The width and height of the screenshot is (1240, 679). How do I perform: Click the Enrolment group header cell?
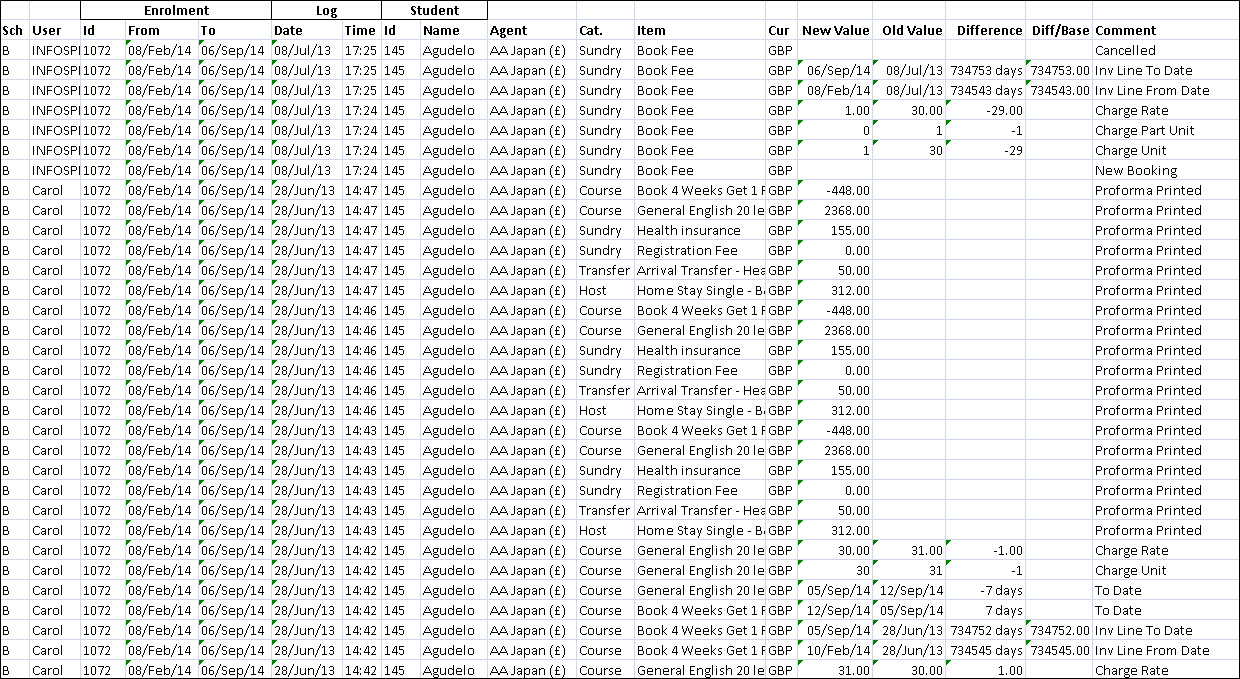[x=176, y=10]
